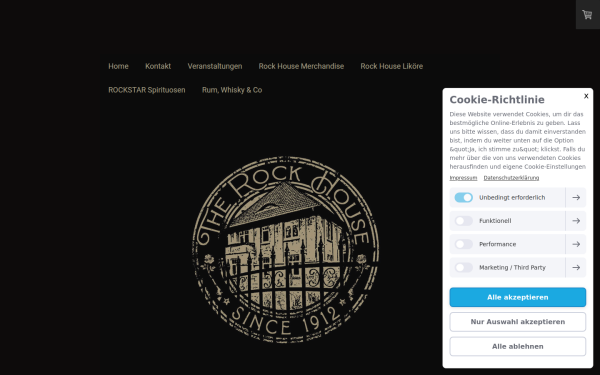Click the Performance label text
The width and height of the screenshot is (600, 375).
[497, 244]
